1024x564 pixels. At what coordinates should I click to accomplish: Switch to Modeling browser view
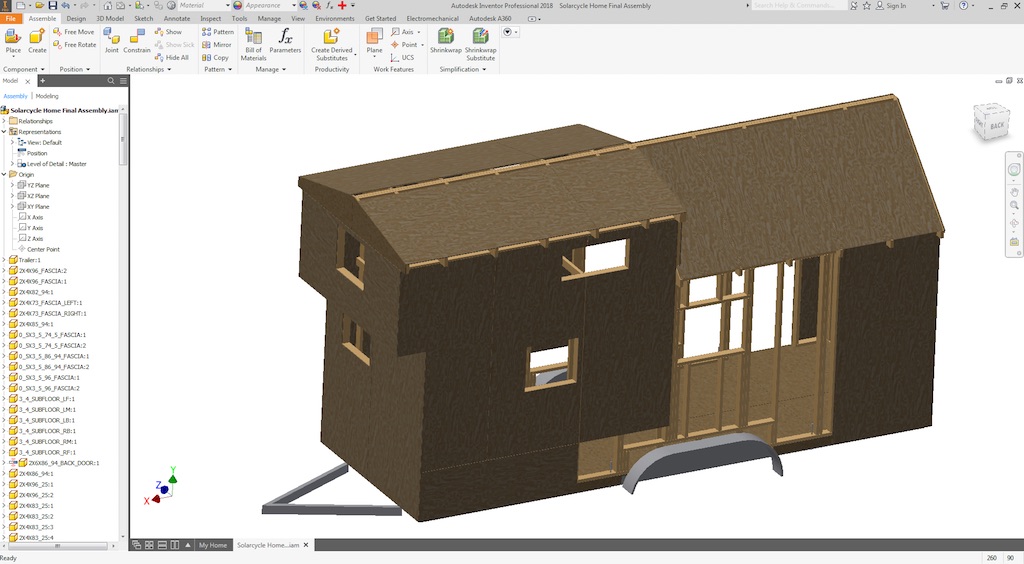(x=47, y=96)
